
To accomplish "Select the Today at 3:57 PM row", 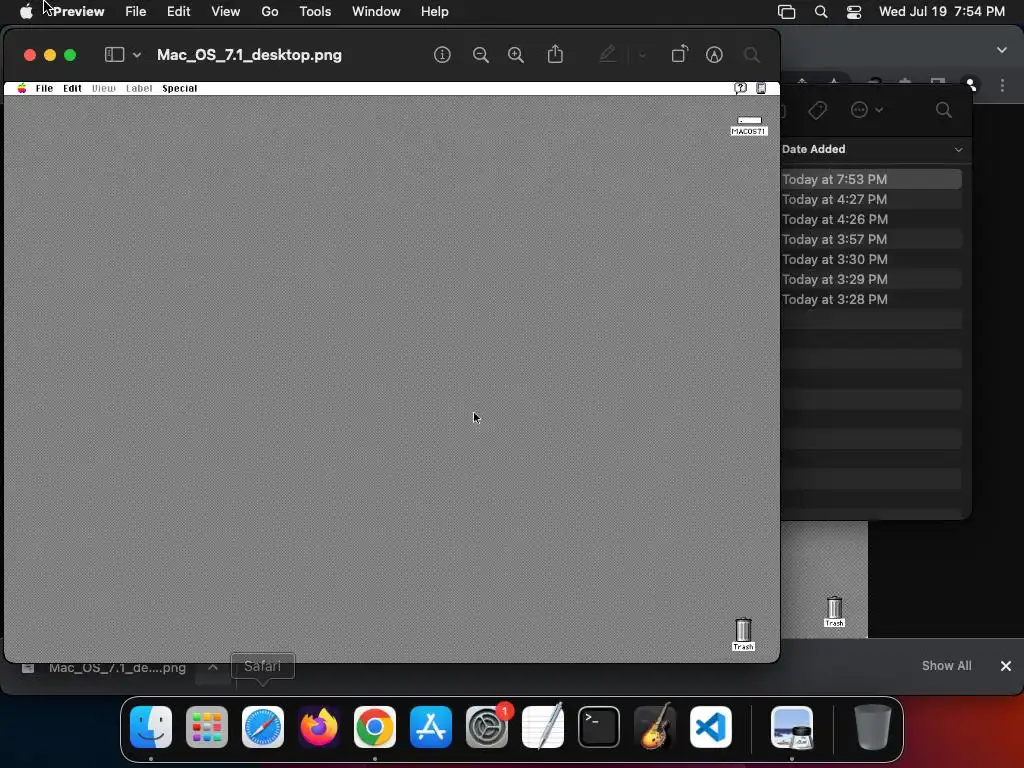I will click(871, 239).
